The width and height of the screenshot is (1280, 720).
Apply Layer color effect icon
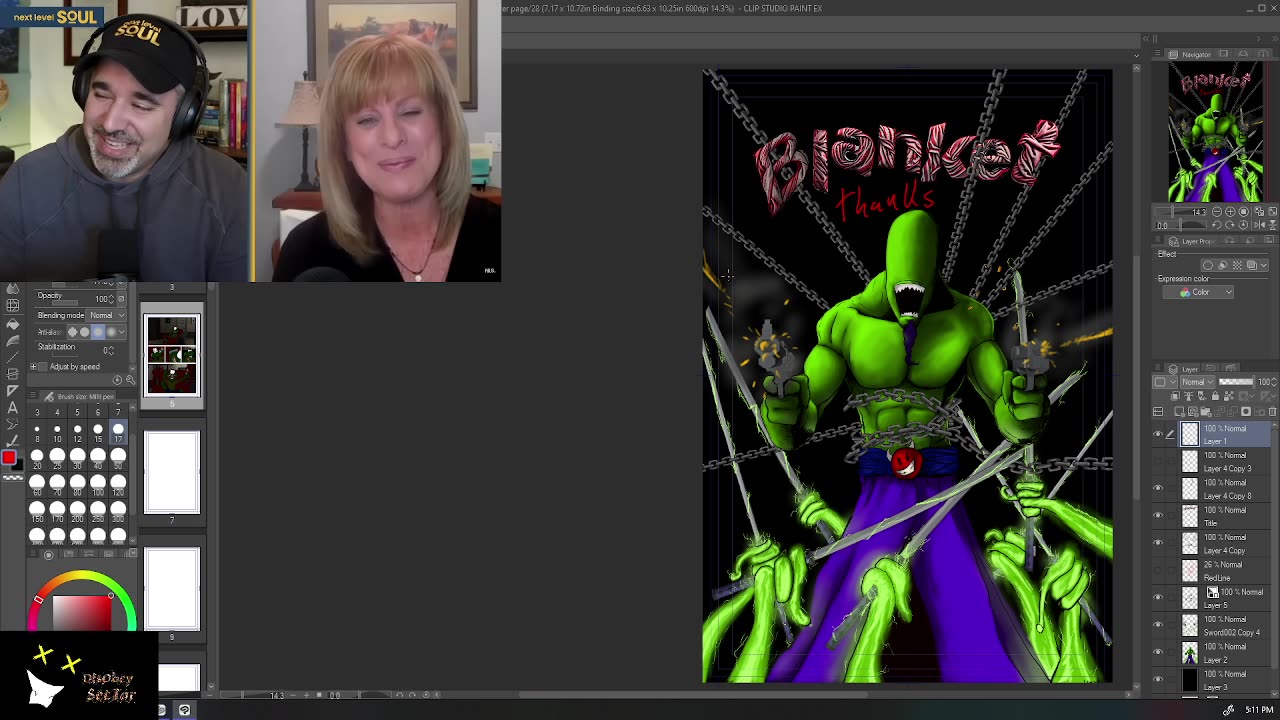pyautogui.click(x=1251, y=265)
